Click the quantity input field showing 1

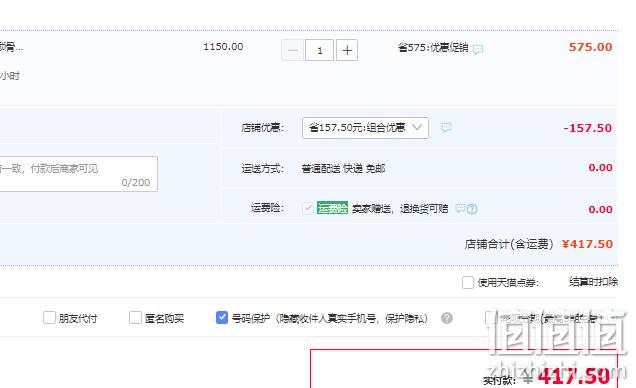(x=320, y=50)
